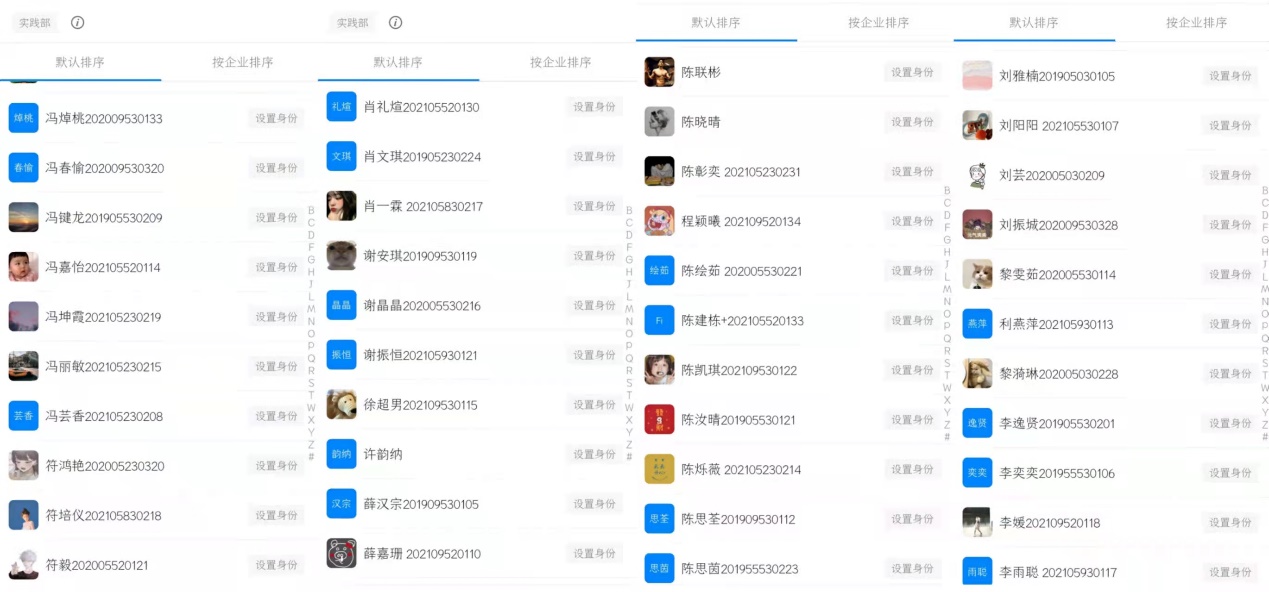This screenshot has width=1269, height=592.
Task: Open 肖一霖's profile picture
Action: click(341, 206)
